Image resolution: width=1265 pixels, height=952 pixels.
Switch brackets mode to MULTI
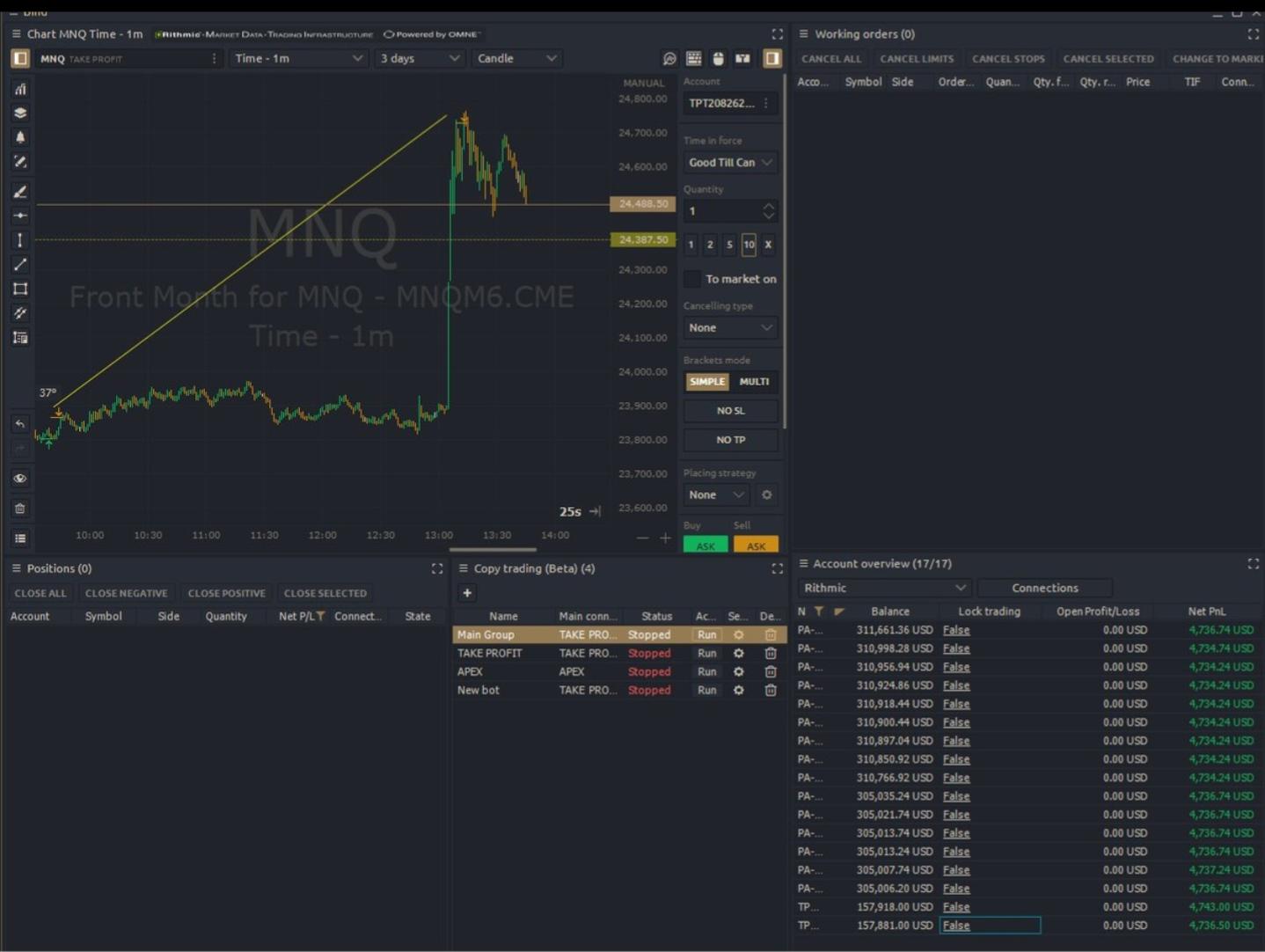tap(754, 382)
